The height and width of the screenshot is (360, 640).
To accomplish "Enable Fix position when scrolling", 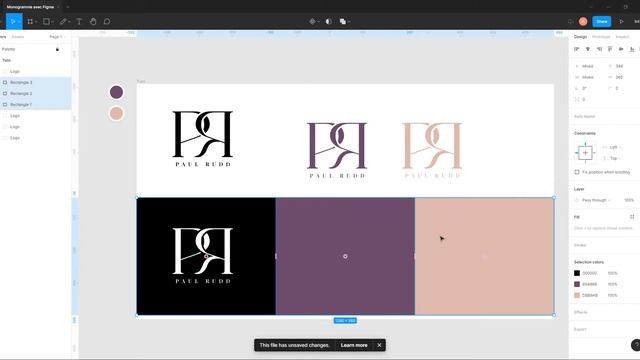I will [x=577, y=172].
